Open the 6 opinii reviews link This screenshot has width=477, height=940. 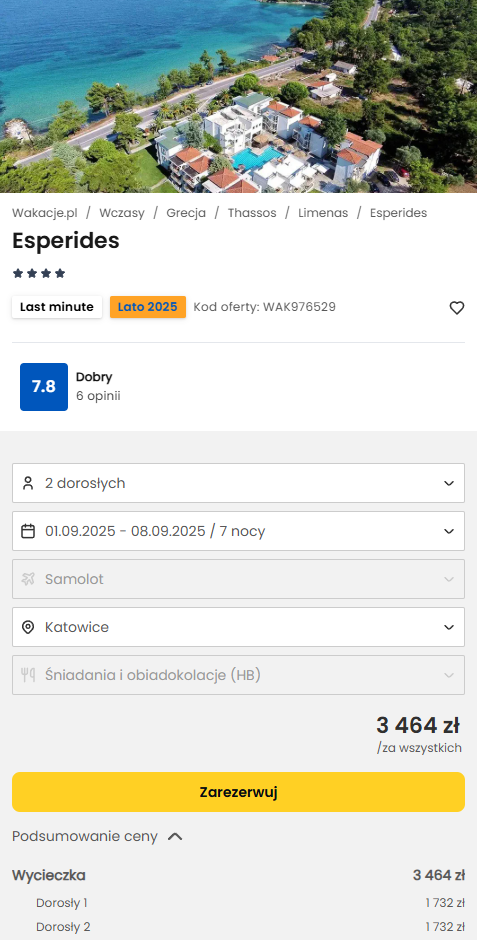click(x=98, y=396)
